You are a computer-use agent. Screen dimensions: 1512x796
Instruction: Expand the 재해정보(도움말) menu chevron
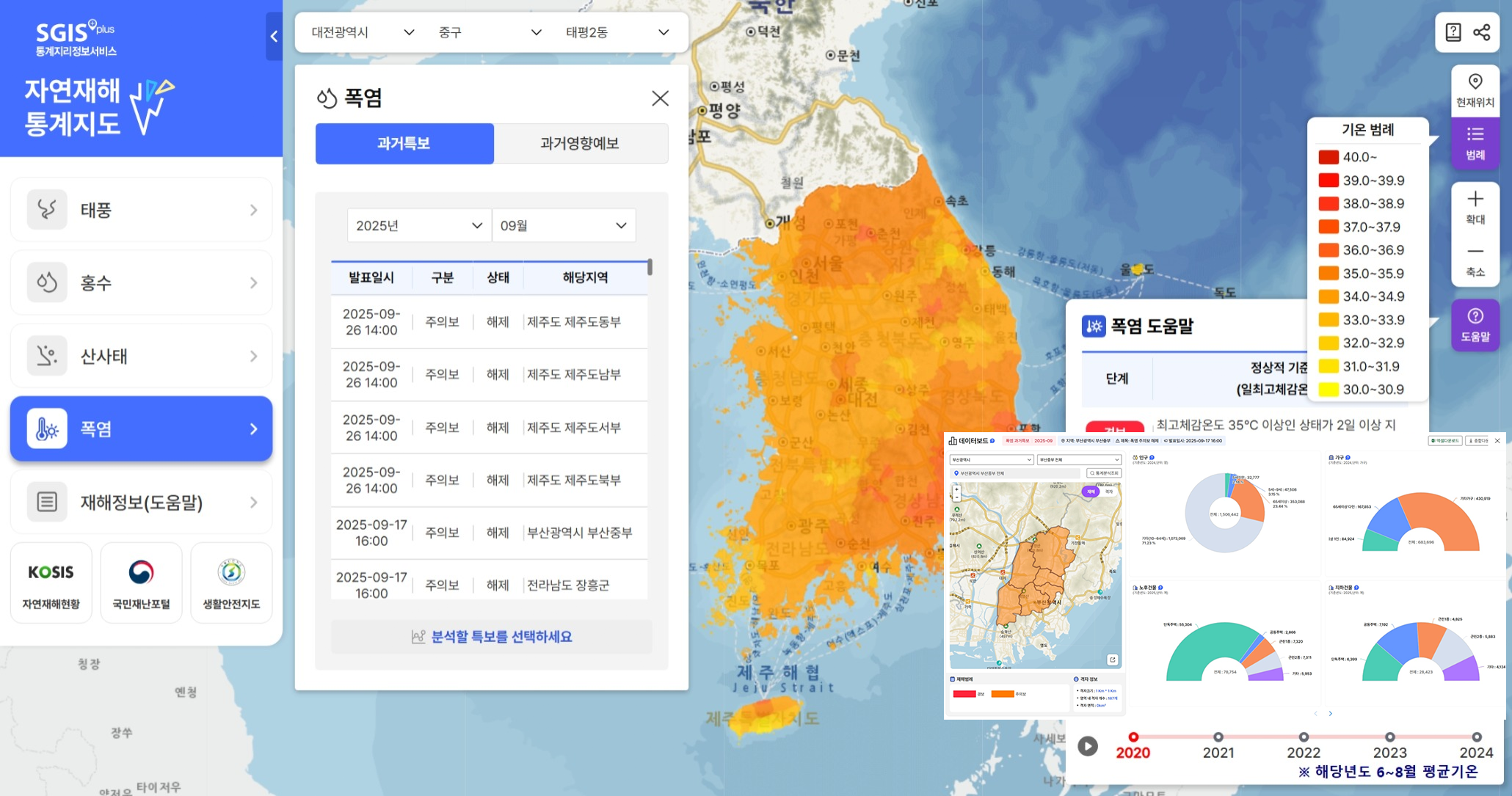click(254, 502)
